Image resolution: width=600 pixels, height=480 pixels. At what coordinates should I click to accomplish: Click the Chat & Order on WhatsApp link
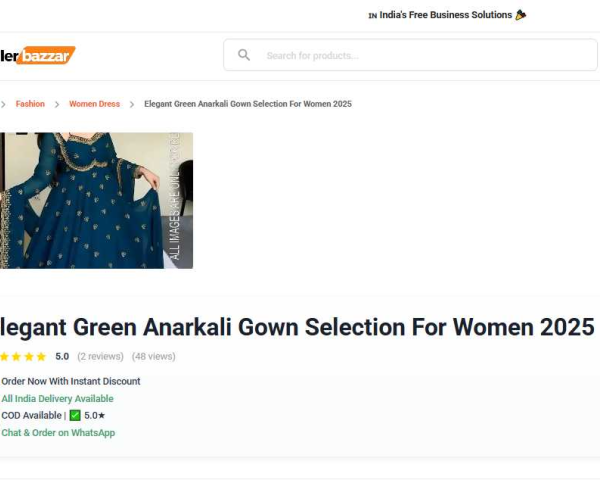[58, 433]
